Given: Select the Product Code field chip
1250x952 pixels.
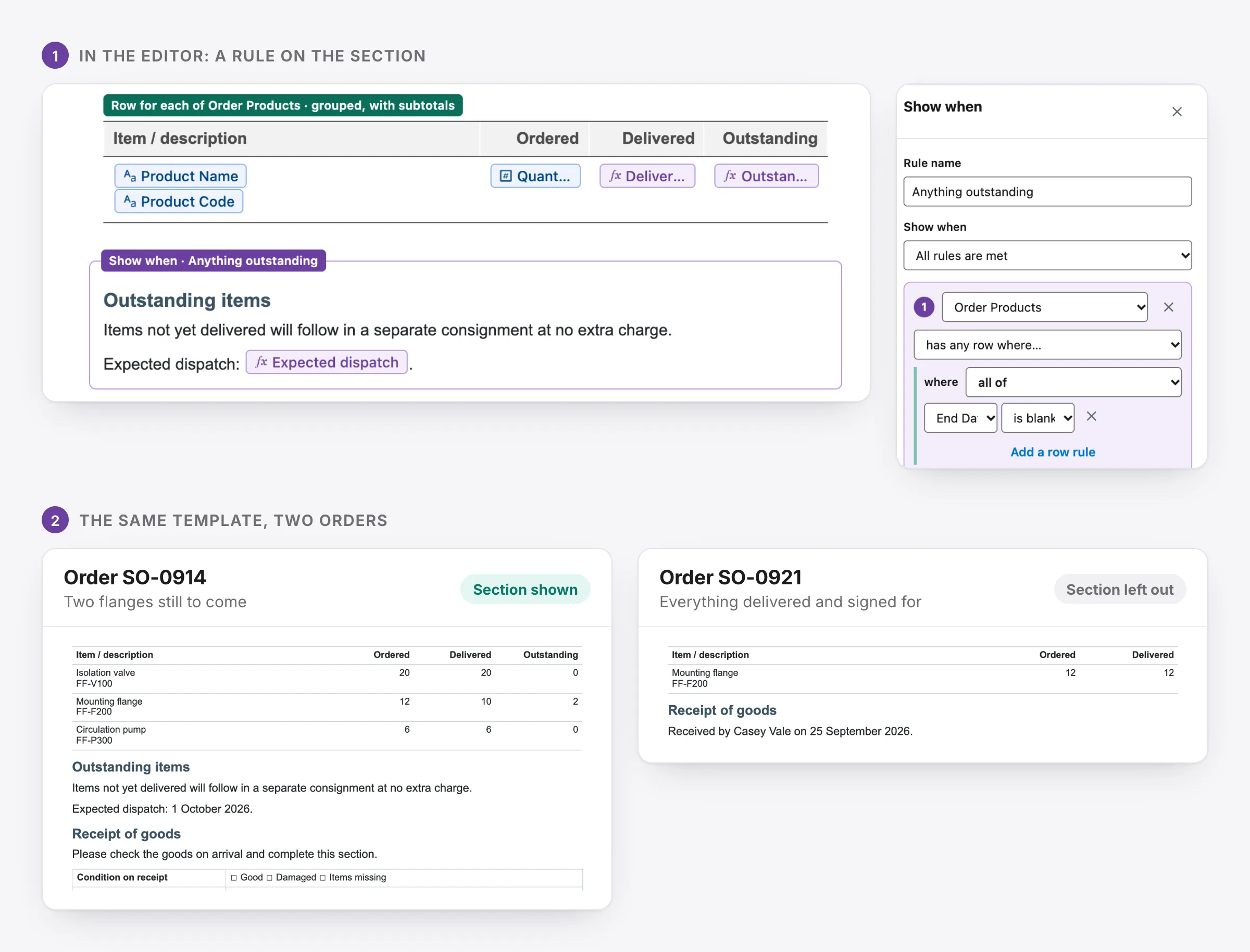Looking at the screenshot, I should click(x=179, y=201).
